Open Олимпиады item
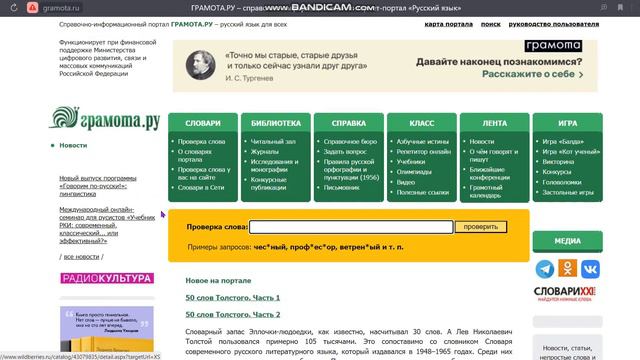 pos(414,172)
